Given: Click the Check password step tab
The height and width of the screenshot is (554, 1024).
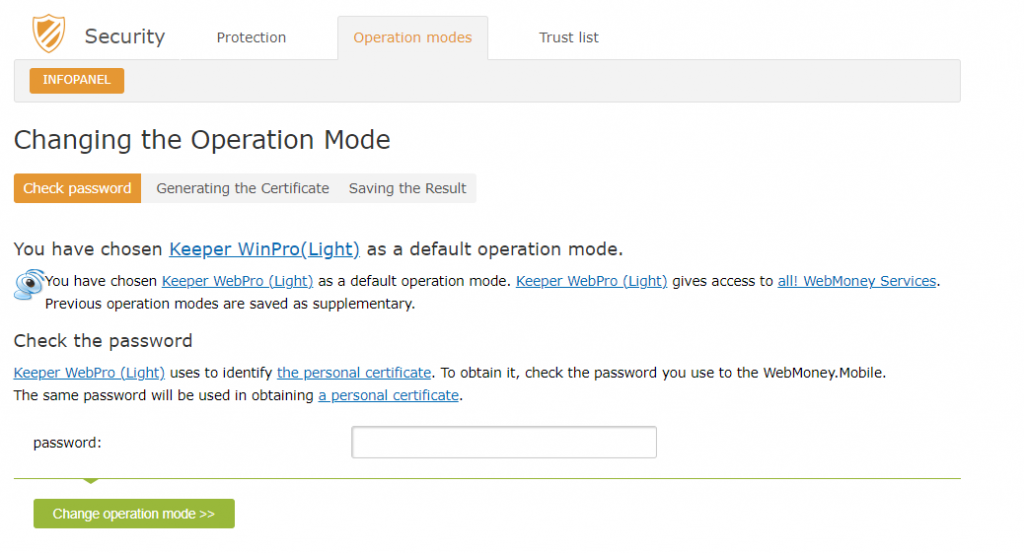Looking at the screenshot, I should click(77, 188).
